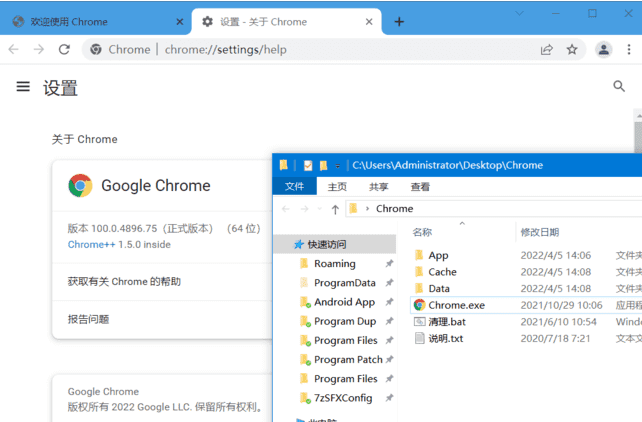The image size is (642, 422).
Task: Sort files by 名称 column header
Action: (423, 232)
